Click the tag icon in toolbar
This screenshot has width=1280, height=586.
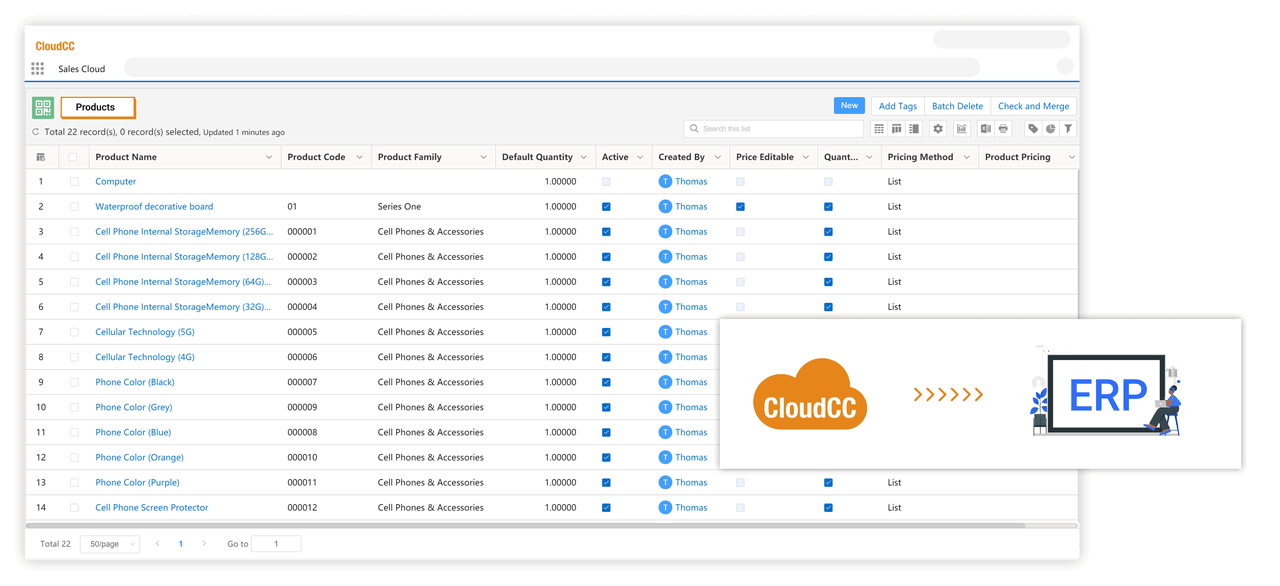1033,129
